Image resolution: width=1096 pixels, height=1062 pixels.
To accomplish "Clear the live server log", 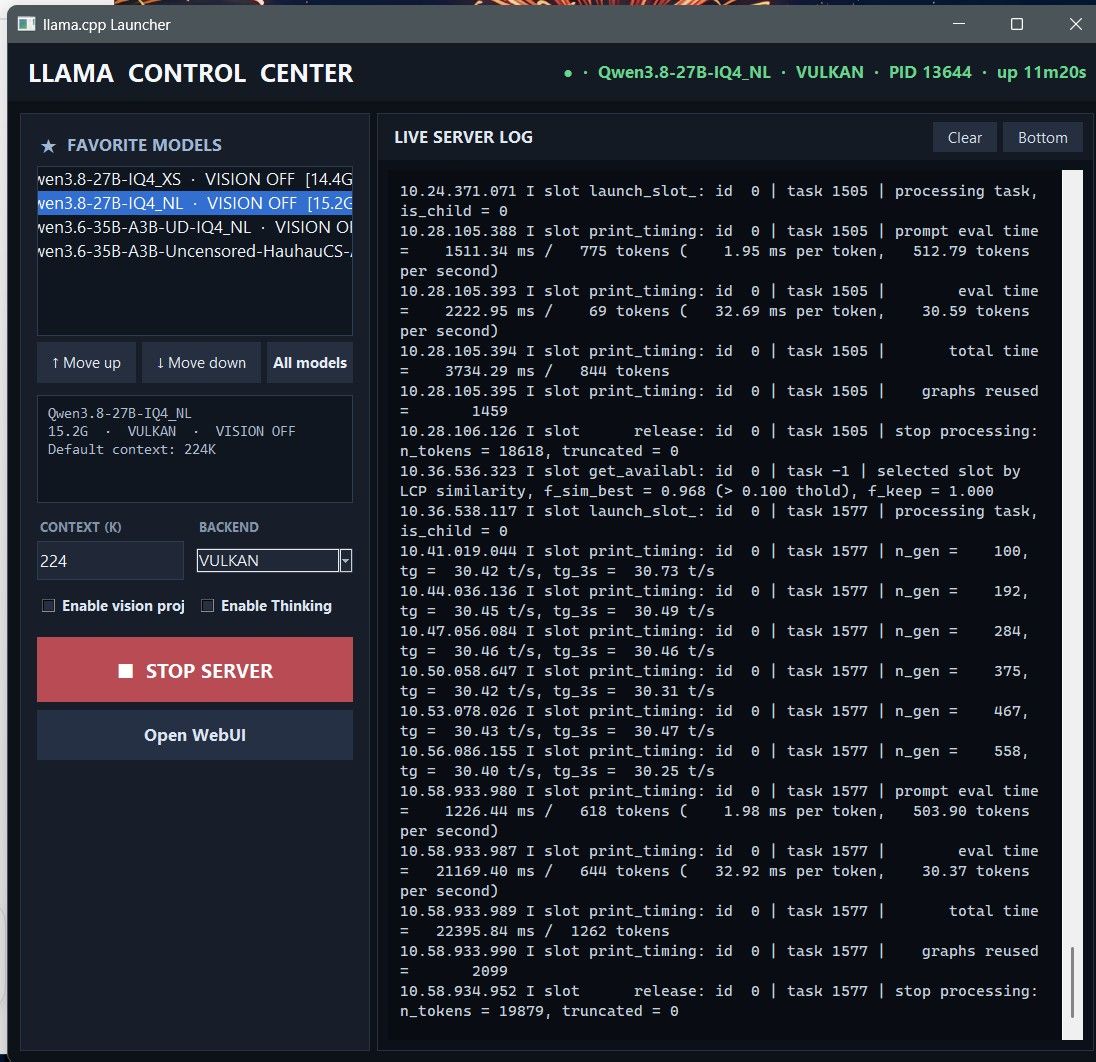I will [965, 138].
